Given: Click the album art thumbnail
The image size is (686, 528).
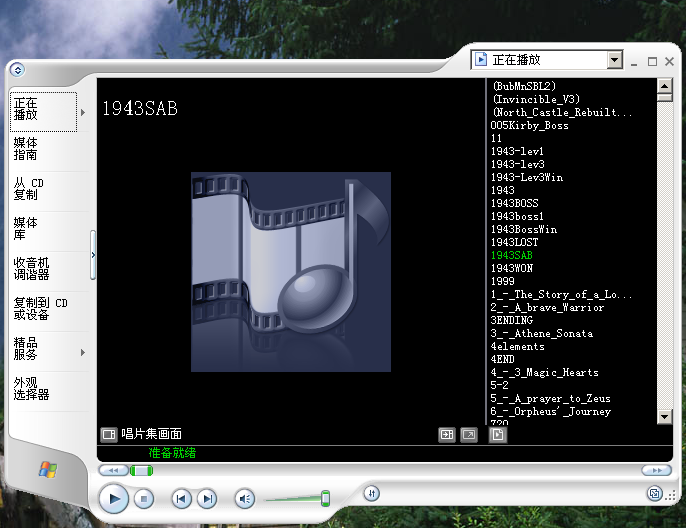Looking at the screenshot, I should tap(291, 272).
